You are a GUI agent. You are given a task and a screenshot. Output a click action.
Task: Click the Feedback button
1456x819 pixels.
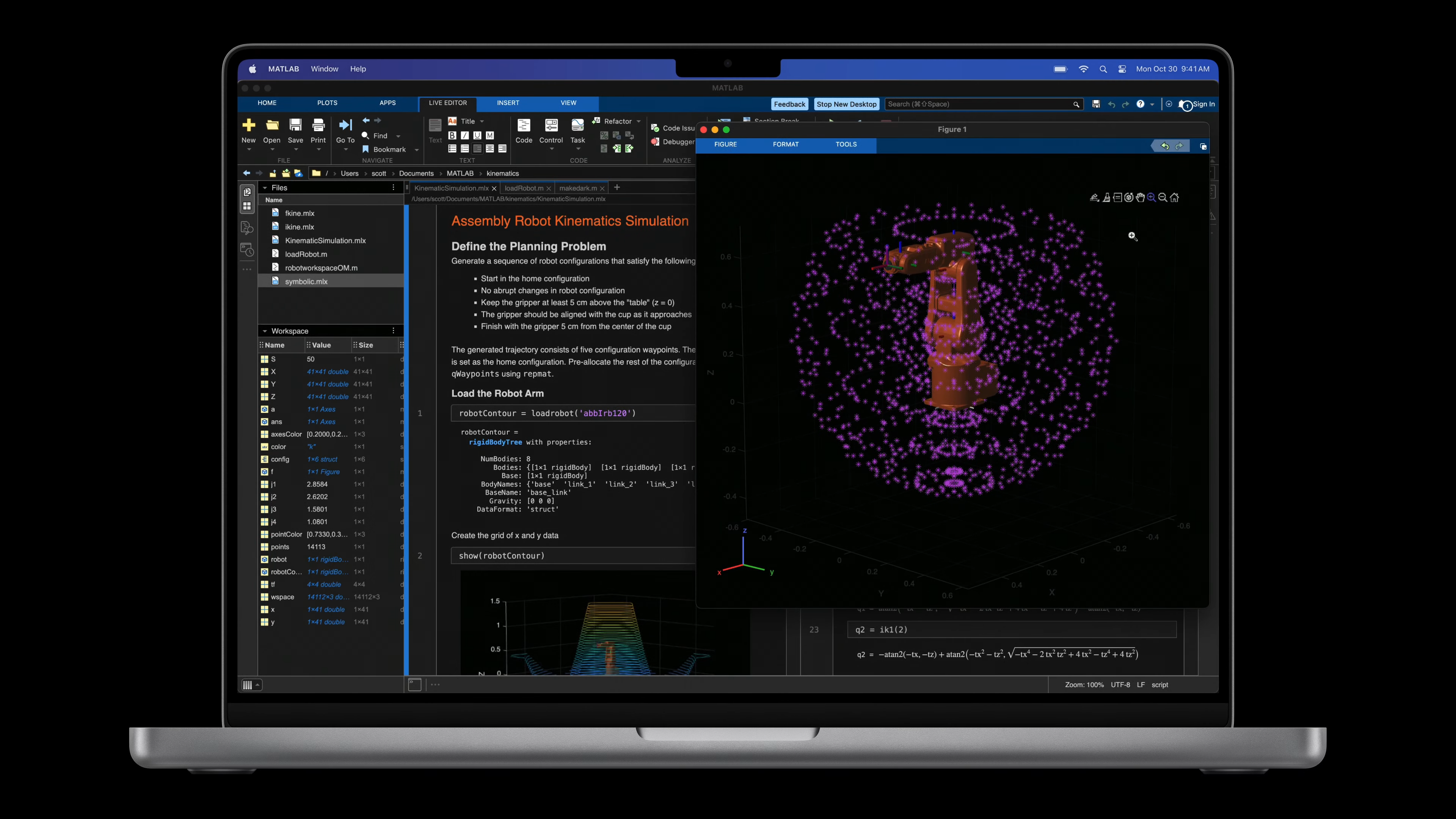click(789, 104)
